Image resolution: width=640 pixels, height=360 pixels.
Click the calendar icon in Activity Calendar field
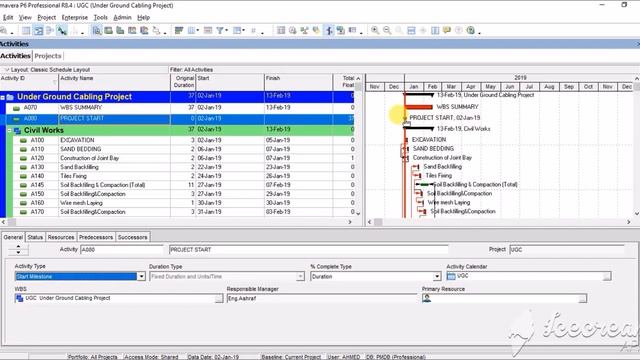point(451,276)
